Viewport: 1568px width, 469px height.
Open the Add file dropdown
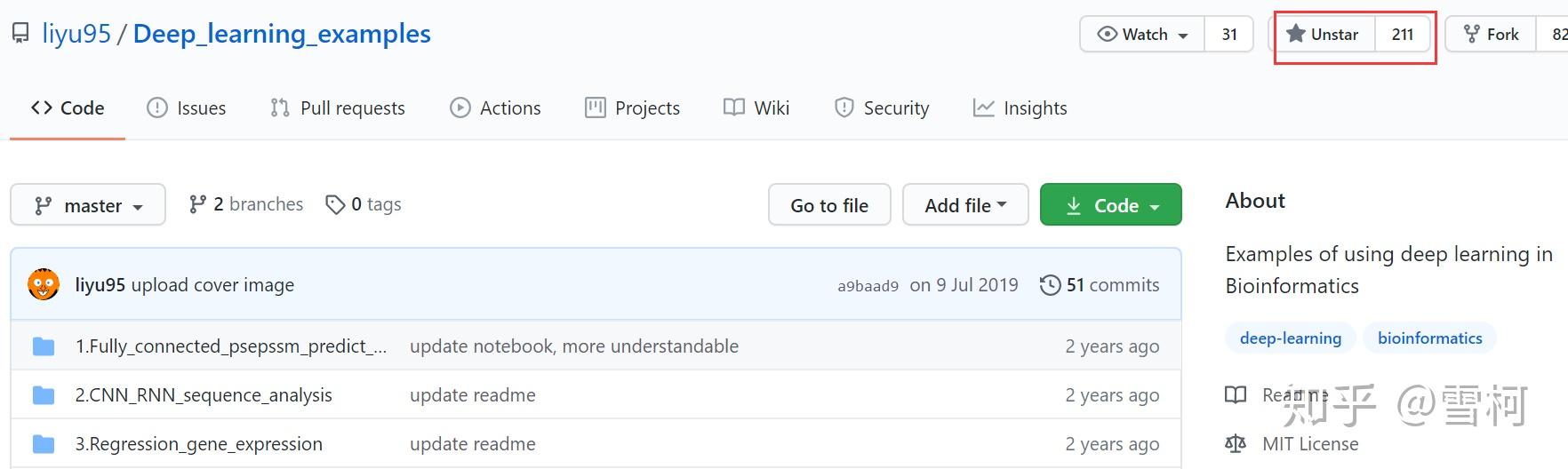pyautogui.click(x=965, y=205)
